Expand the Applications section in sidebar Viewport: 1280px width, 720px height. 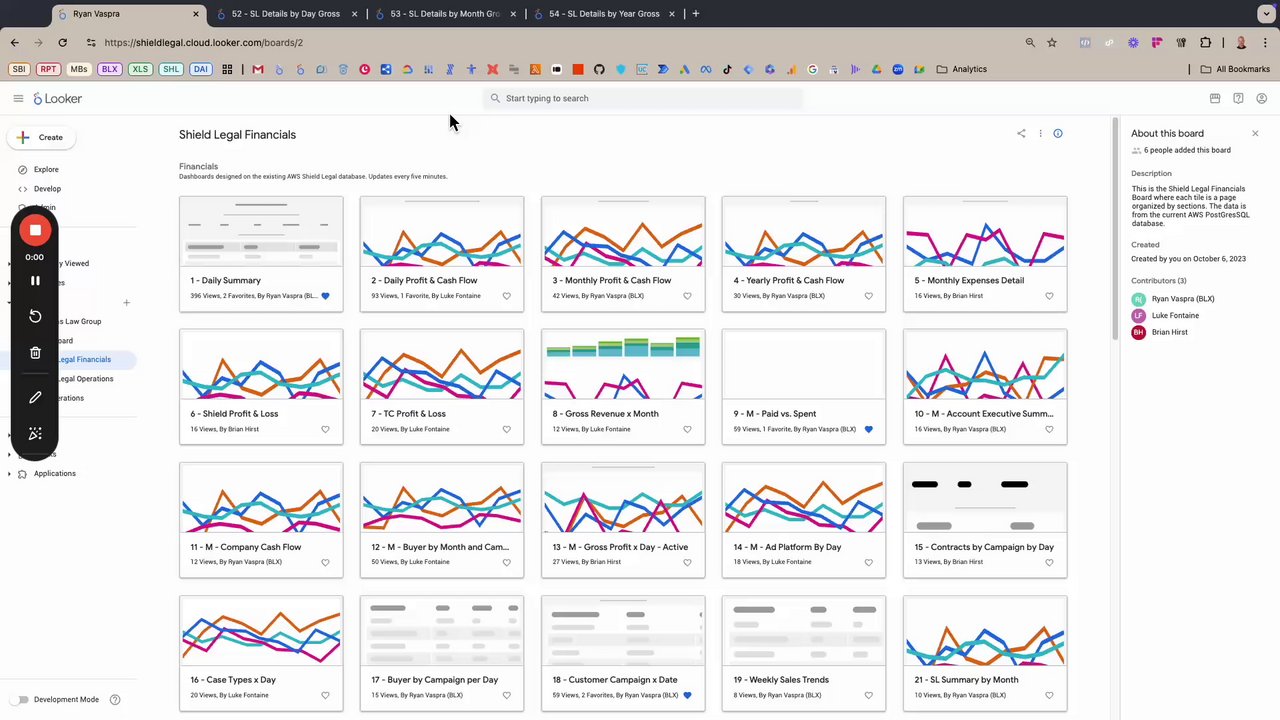point(9,473)
